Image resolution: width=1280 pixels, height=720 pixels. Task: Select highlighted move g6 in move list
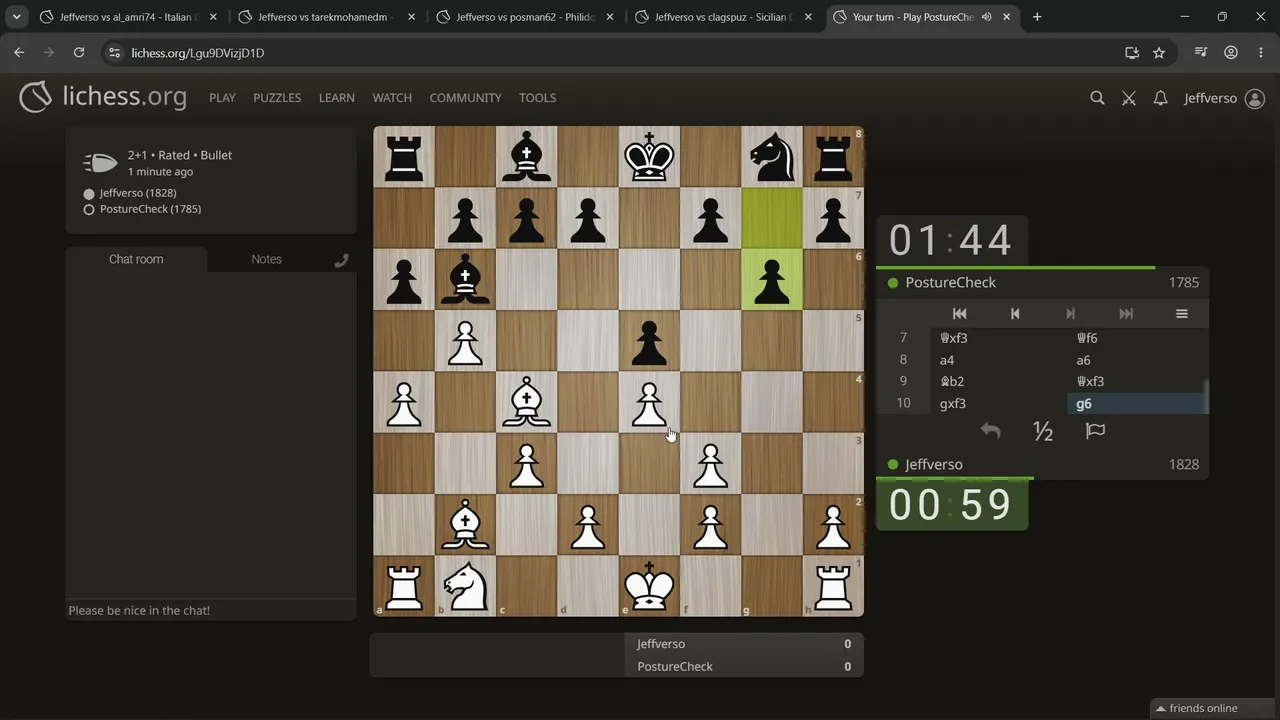tap(1136, 404)
